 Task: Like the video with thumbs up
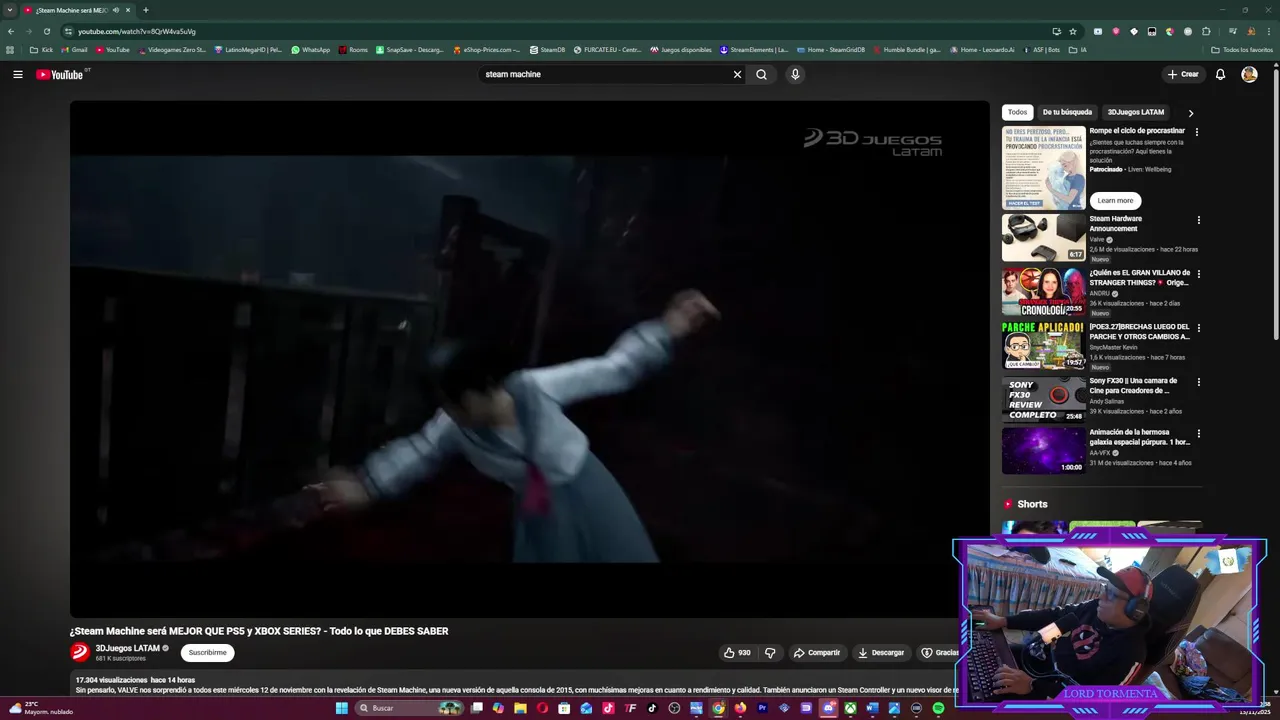(737, 652)
